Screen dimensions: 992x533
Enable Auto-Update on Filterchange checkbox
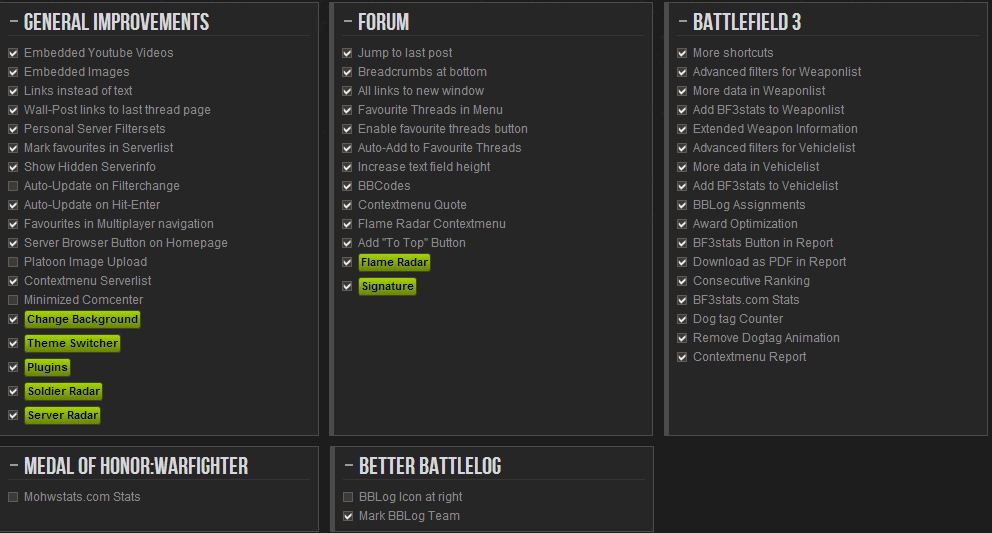(x=13, y=186)
